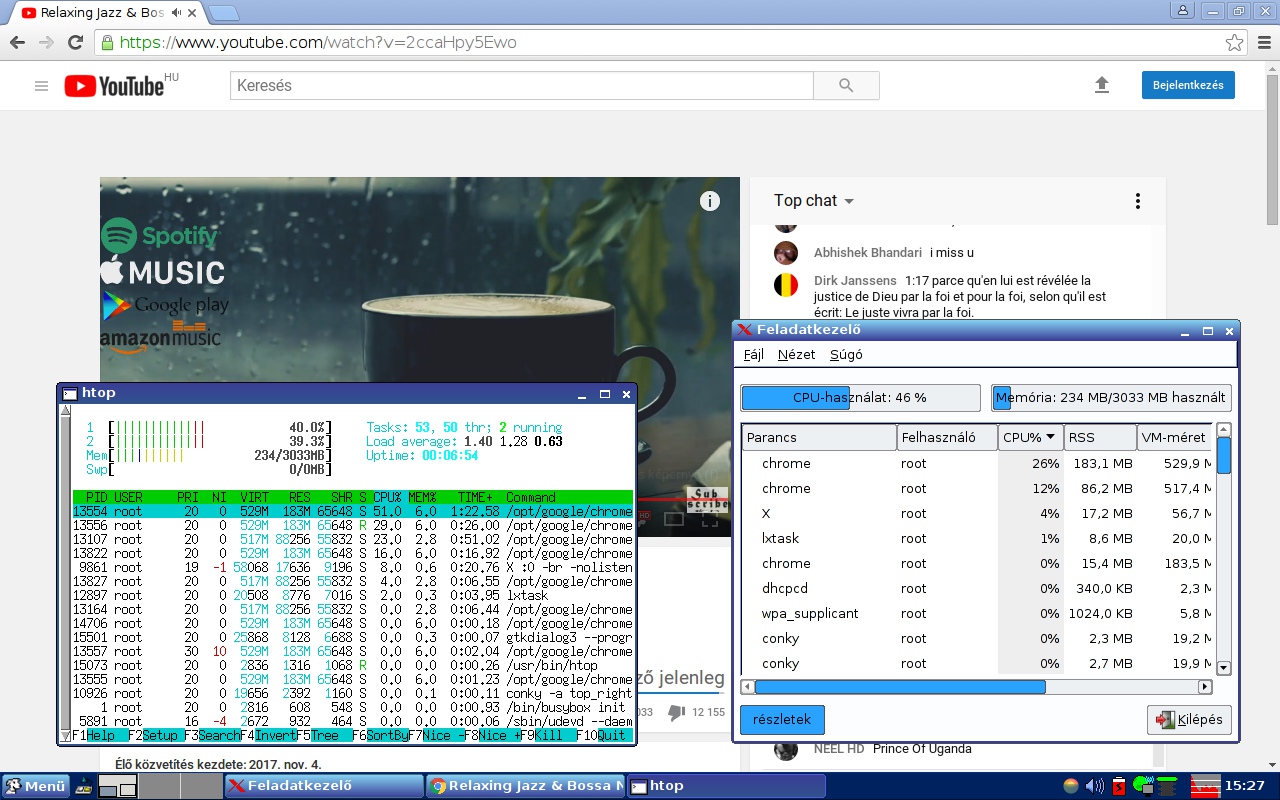Sort by Parancs column header
This screenshot has height=800, width=1280.
[x=819, y=437]
